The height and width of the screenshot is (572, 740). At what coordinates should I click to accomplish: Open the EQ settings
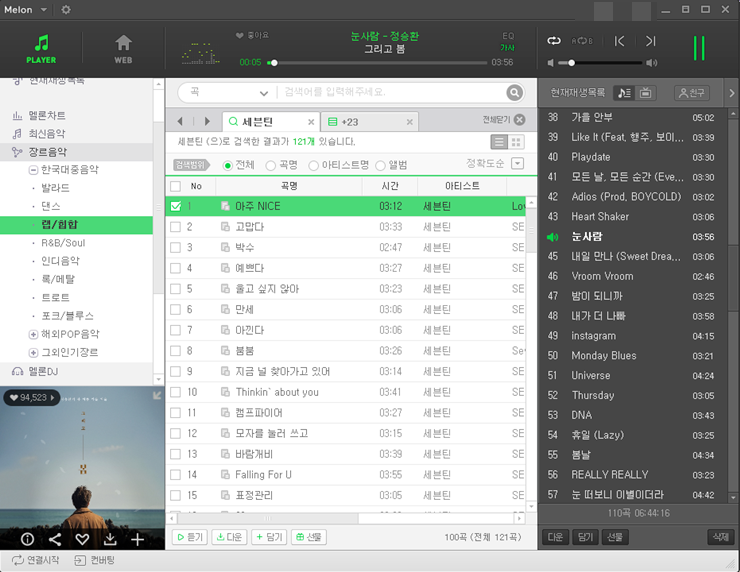pos(508,36)
